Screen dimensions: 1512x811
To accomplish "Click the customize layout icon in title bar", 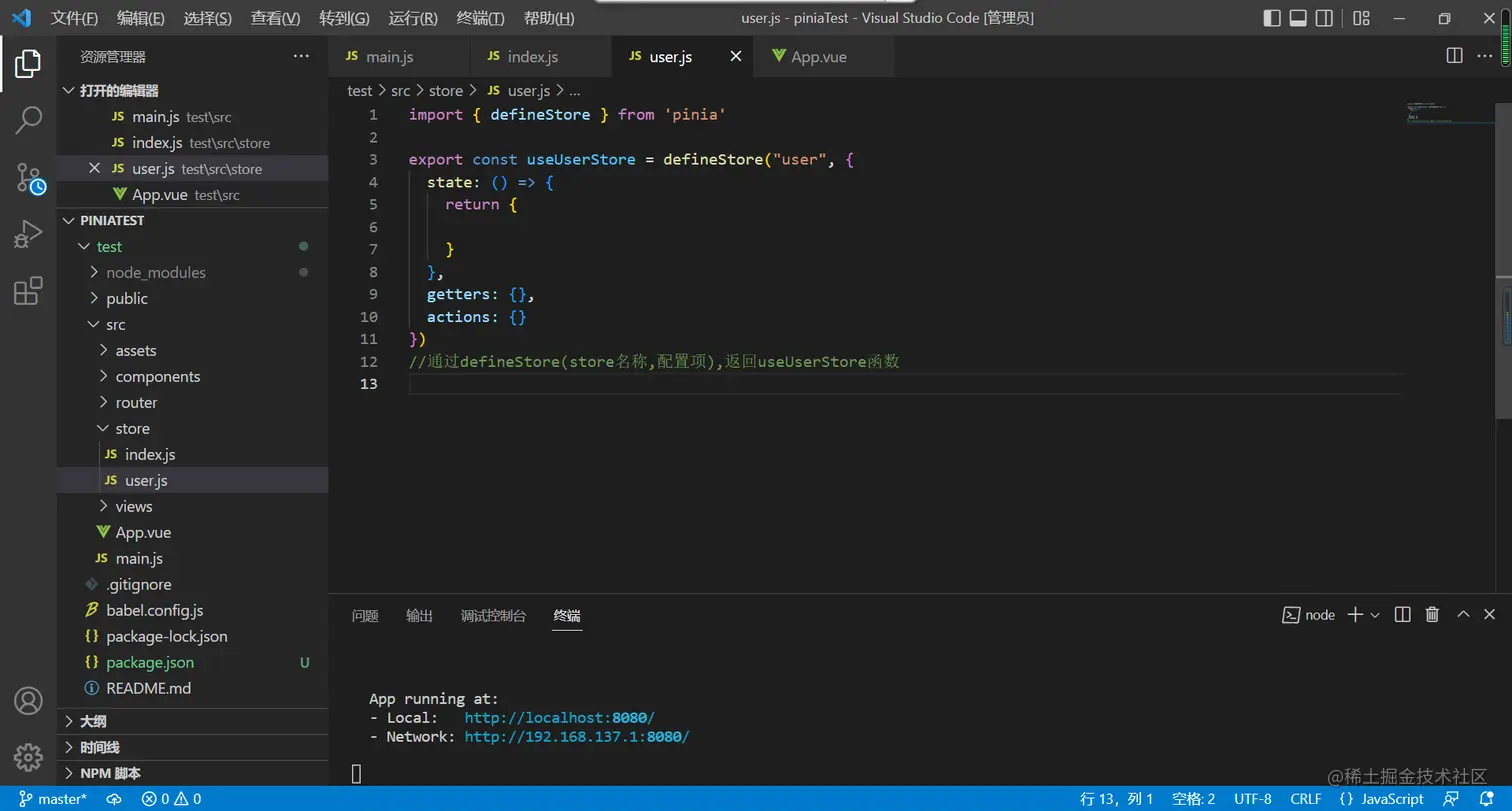I will pyautogui.click(x=1361, y=18).
